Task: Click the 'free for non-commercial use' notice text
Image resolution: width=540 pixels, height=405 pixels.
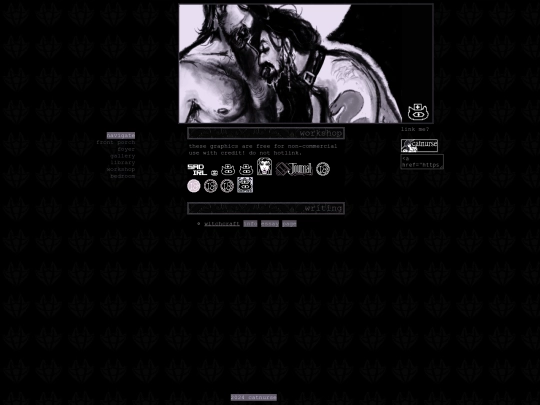Action: (x=263, y=149)
